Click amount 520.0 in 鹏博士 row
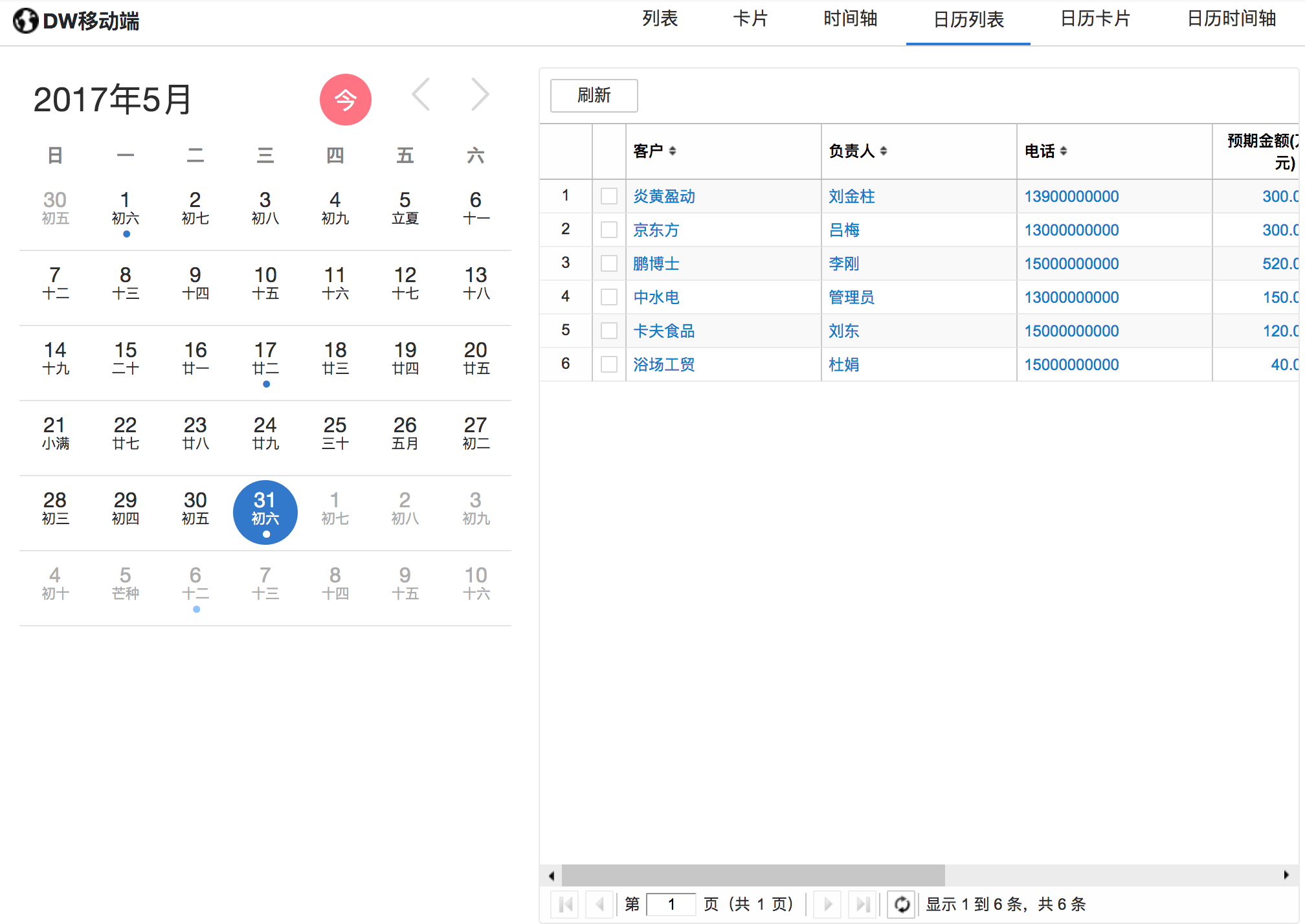Image resolution: width=1305 pixels, height=924 pixels. (1280, 263)
